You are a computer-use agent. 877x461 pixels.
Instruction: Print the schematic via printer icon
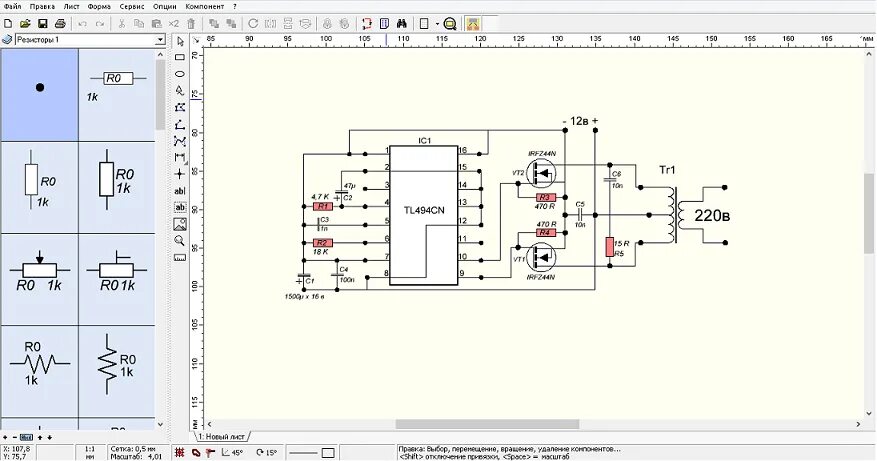60,23
